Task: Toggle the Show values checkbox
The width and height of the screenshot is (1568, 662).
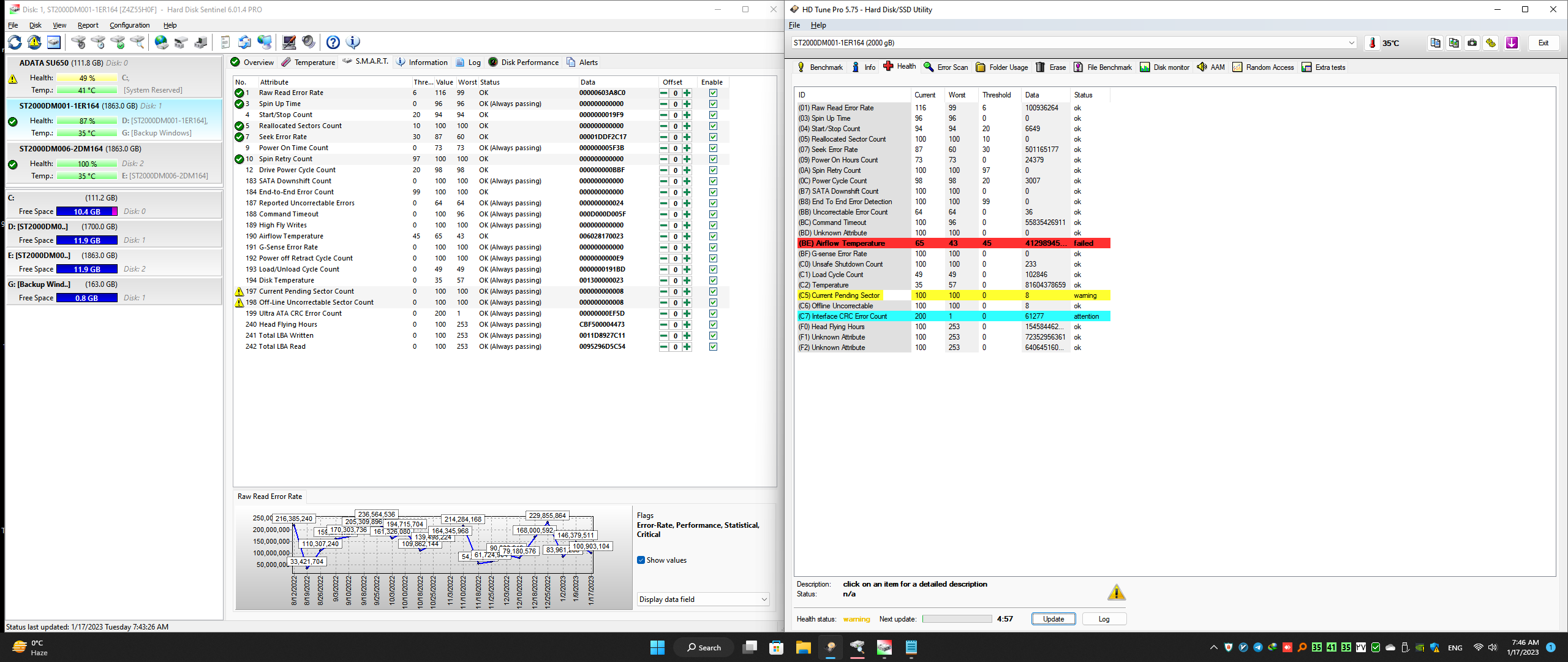Action: pos(641,560)
